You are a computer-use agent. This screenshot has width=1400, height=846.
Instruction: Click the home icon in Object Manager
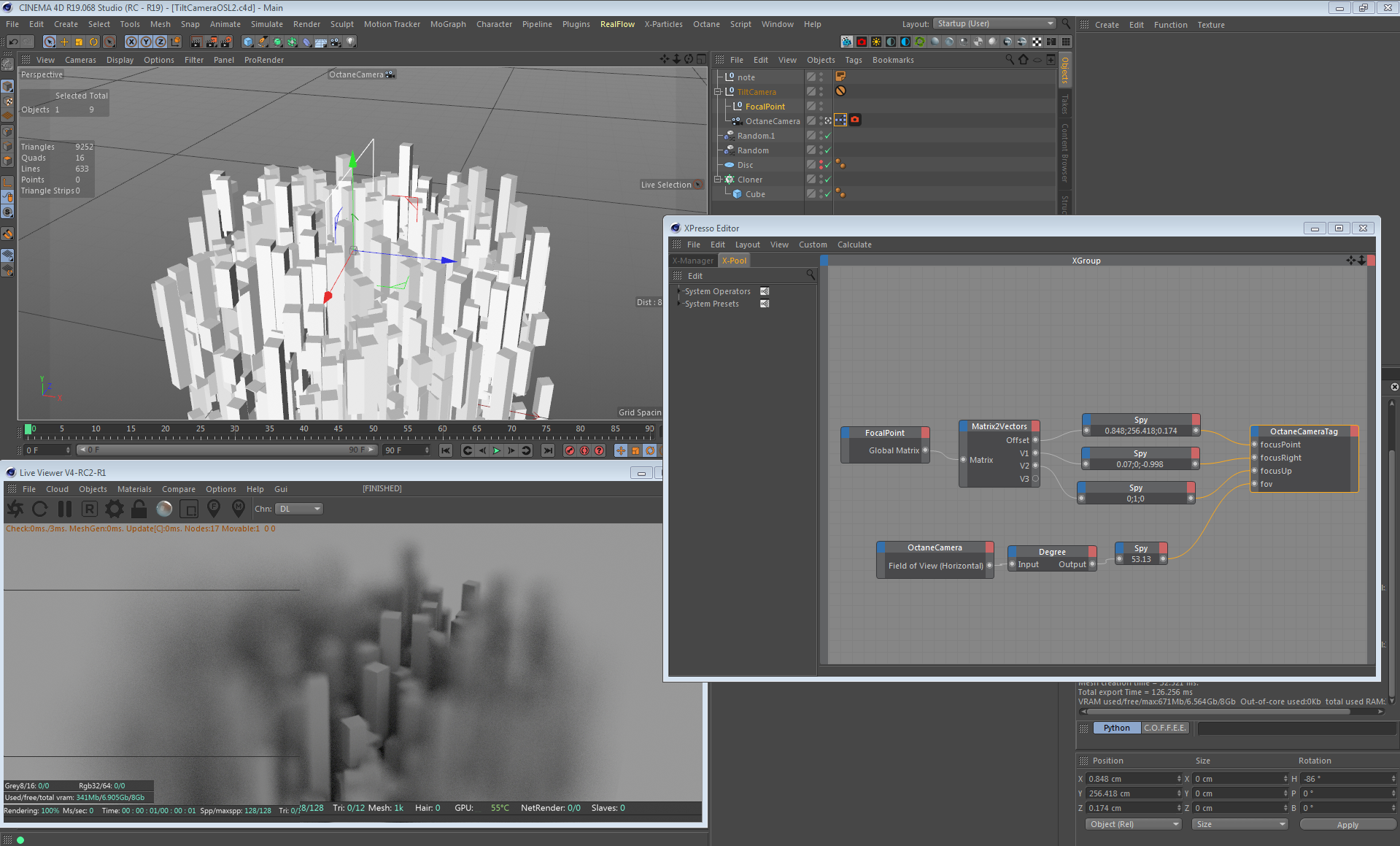(x=1023, y=60)
